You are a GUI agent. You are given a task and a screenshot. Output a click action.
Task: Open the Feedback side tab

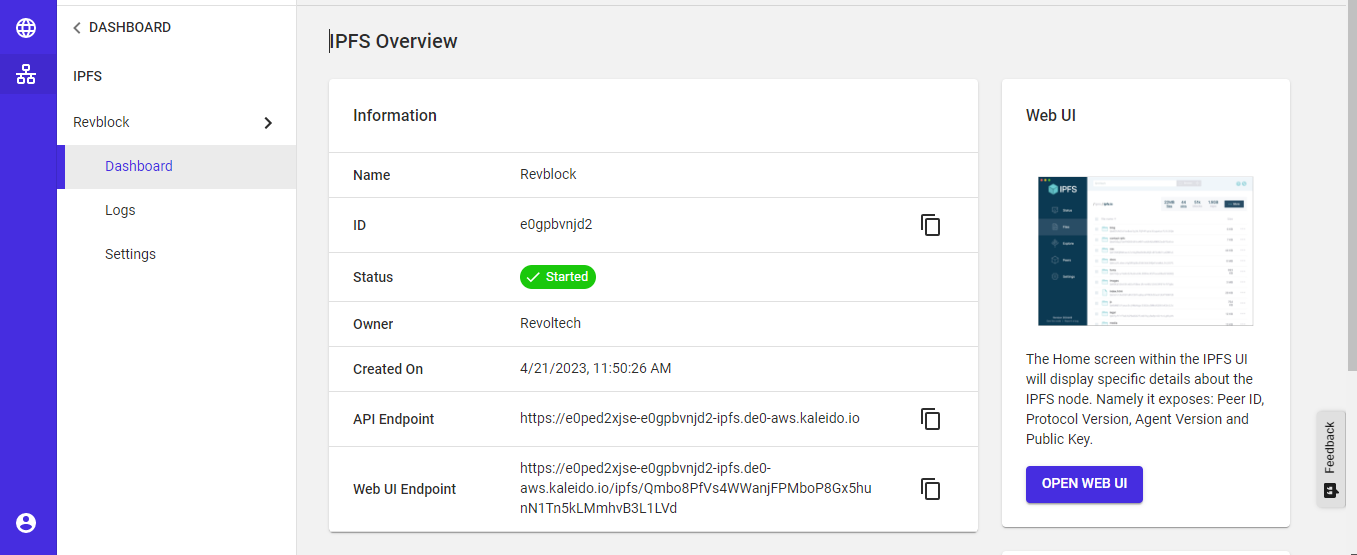point(1330,459)
